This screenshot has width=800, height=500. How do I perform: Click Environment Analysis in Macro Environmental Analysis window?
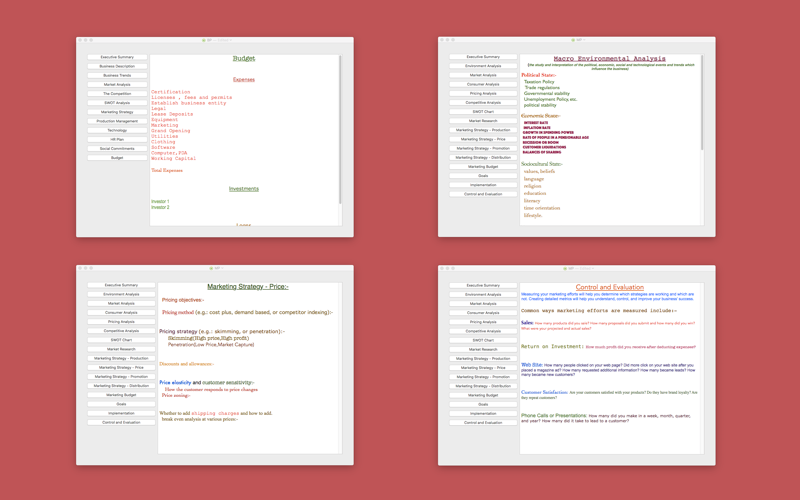(x=483, y=66)
